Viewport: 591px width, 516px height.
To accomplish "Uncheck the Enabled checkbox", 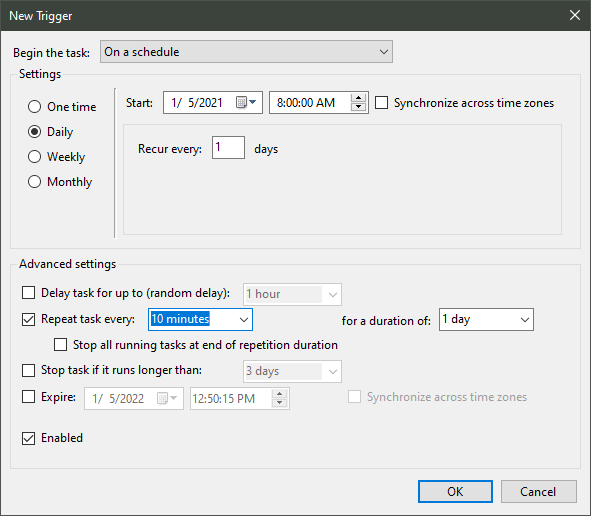I will [28, 438].
